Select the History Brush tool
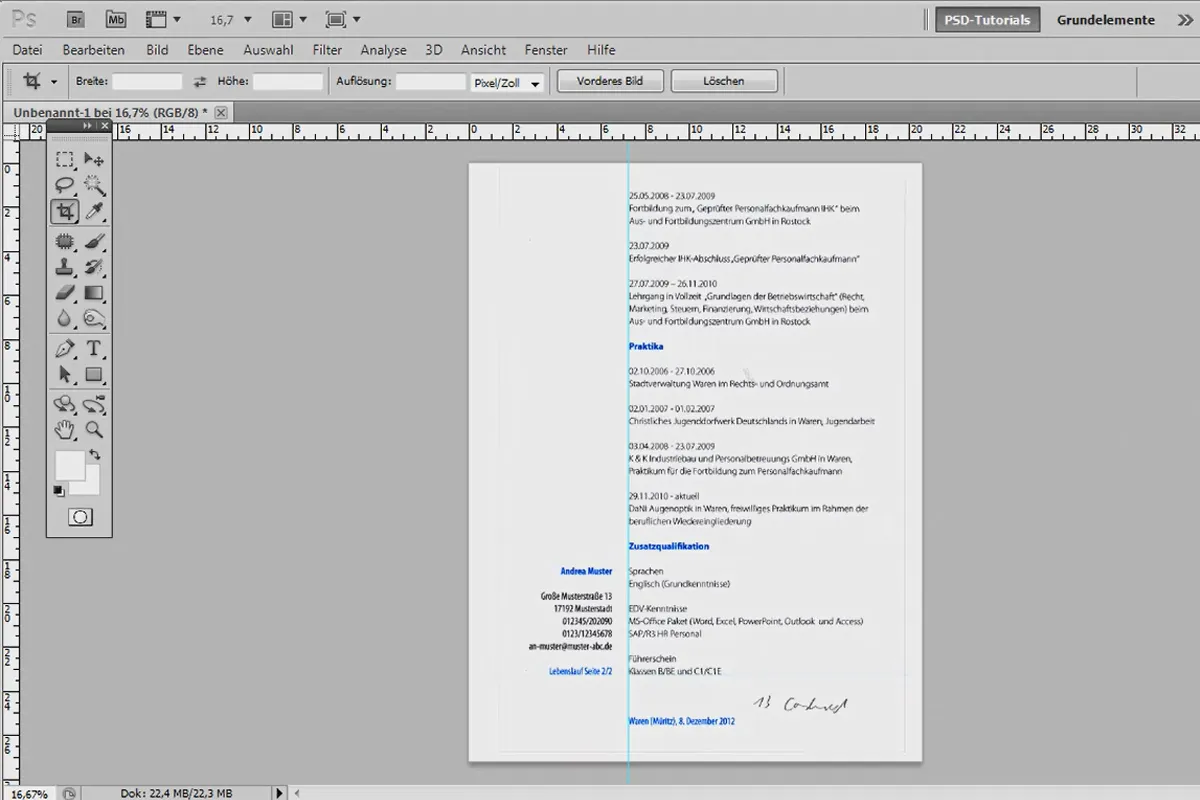This screenshot has width=1200, height=800. [x=94, y=267]
